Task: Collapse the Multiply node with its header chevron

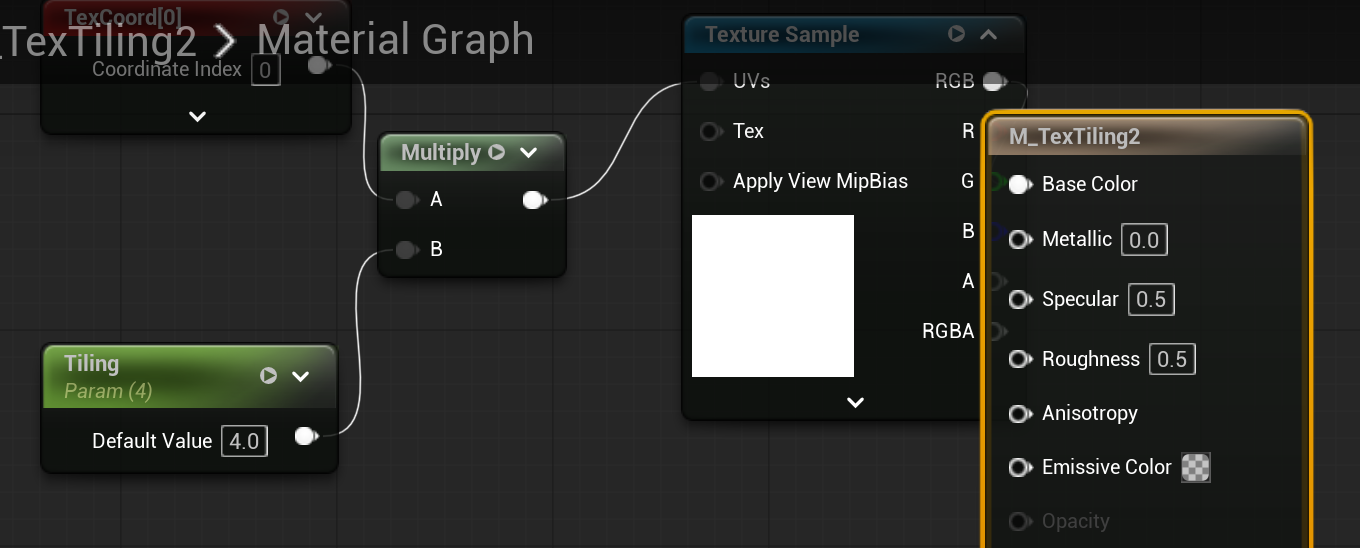Action: tap(529, 153)
